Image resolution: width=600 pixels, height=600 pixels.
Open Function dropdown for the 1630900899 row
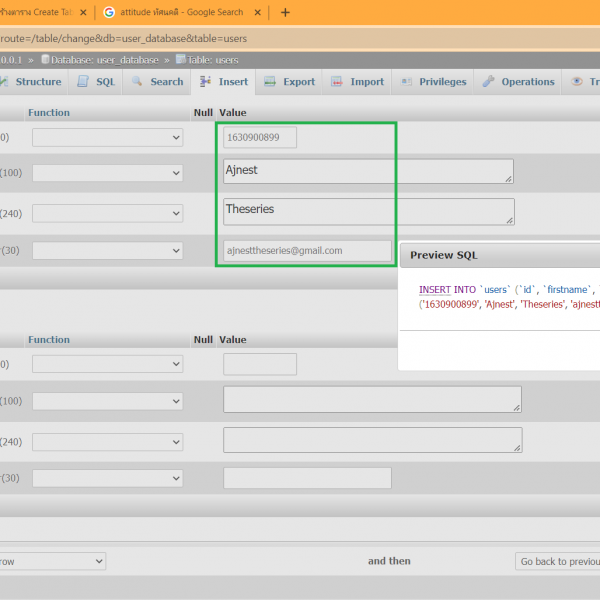tap(107, 138)
